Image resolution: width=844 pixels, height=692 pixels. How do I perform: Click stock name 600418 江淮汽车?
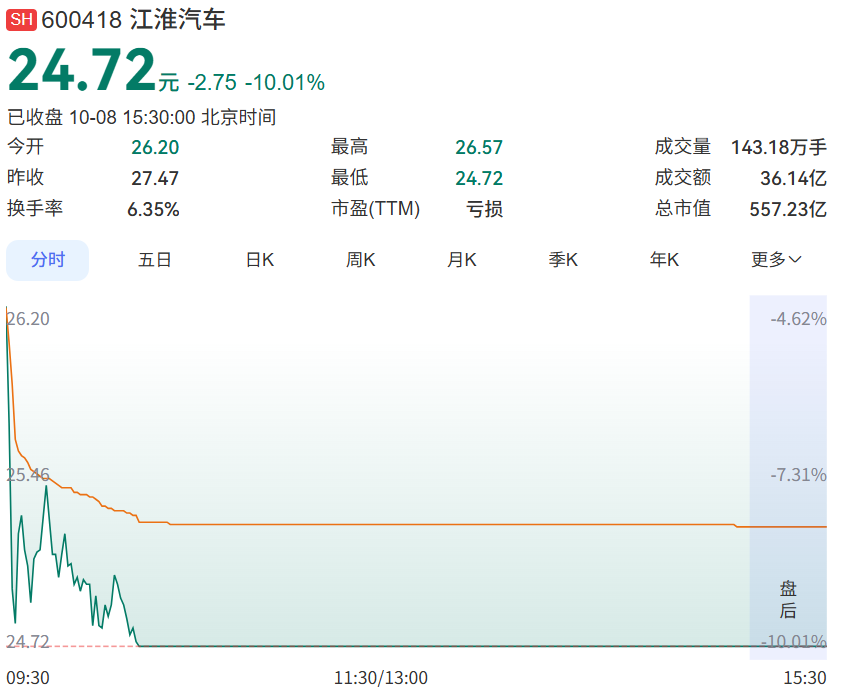(133, 20)
